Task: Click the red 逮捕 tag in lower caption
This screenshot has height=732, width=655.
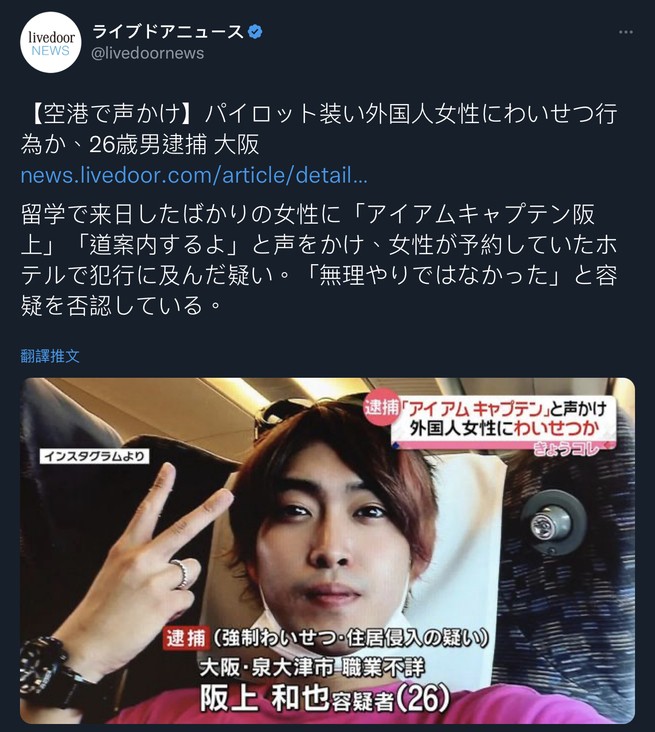Action: pos(185,639)
